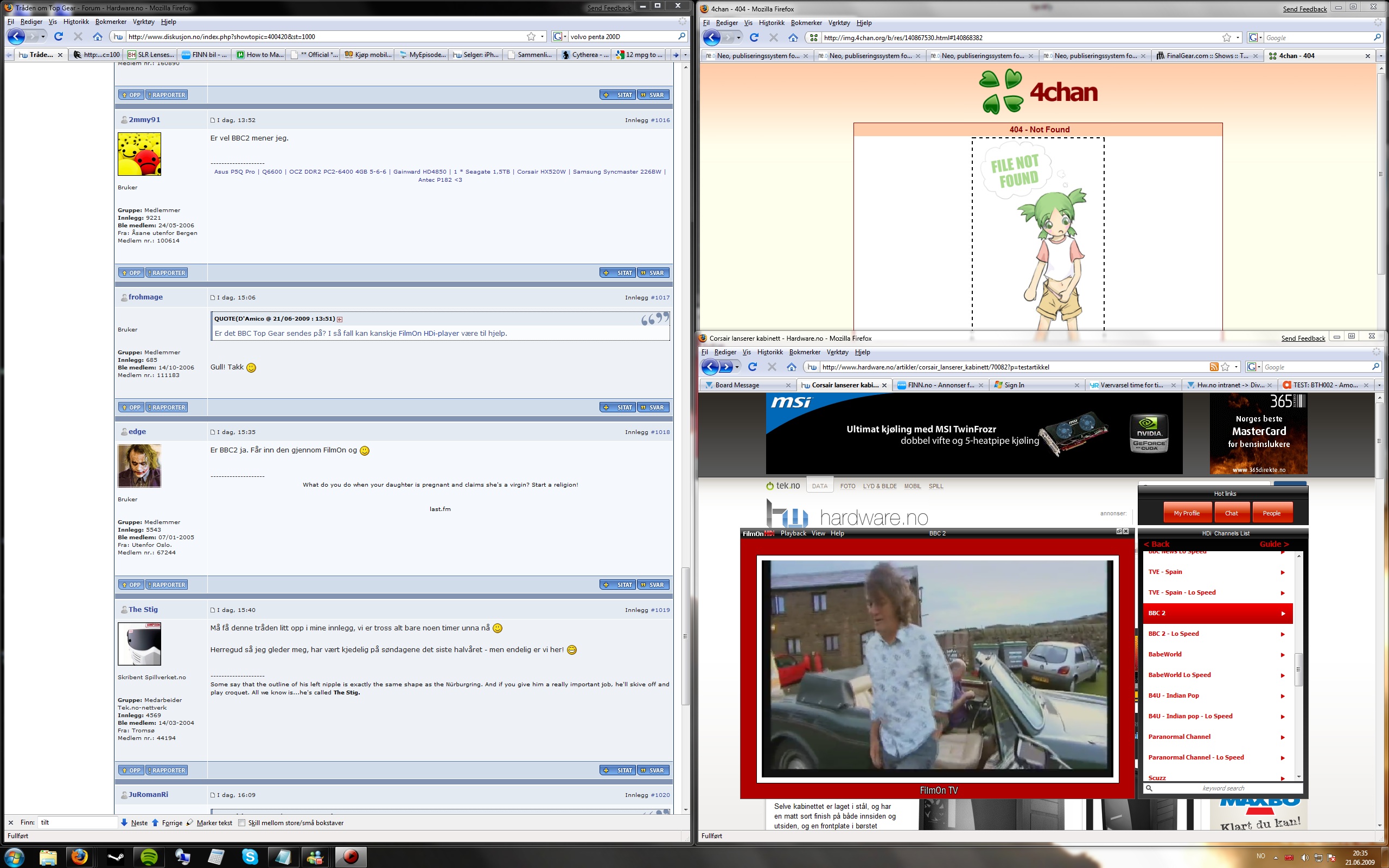Open the FOTO section on tek.no bar
This screenshot has height=868, width=1389.
coord(848,486)
